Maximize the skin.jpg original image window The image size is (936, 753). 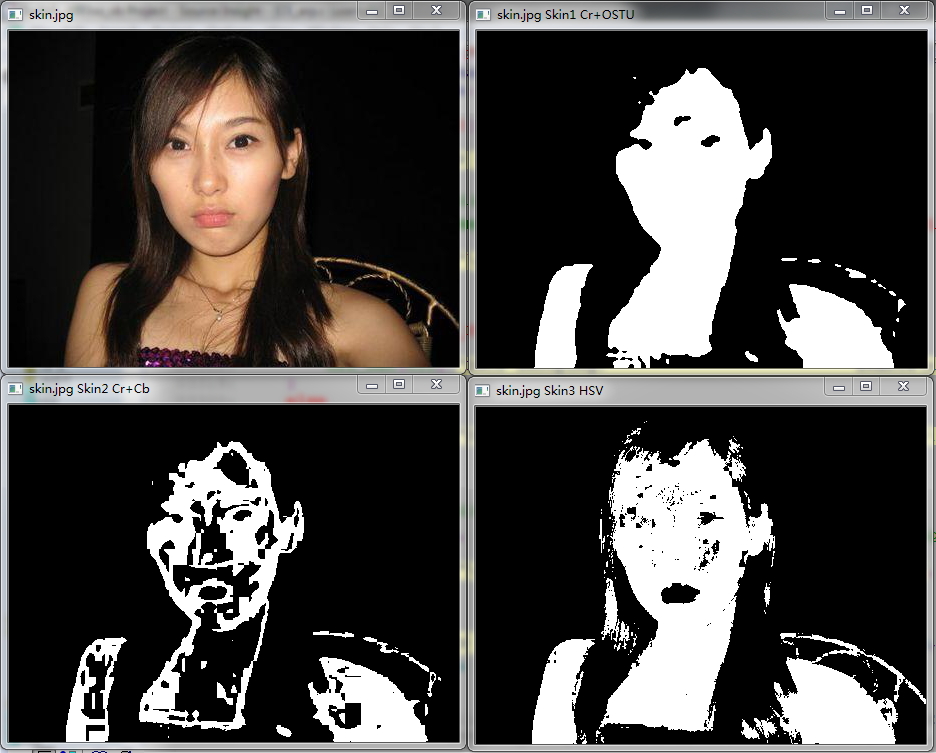[399, 11]
